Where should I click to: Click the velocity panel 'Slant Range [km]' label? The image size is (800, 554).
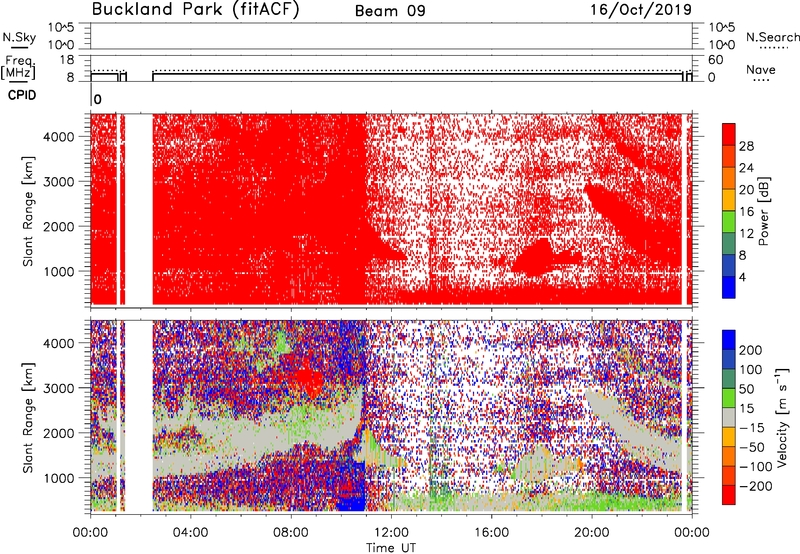[x=28, y=417]
